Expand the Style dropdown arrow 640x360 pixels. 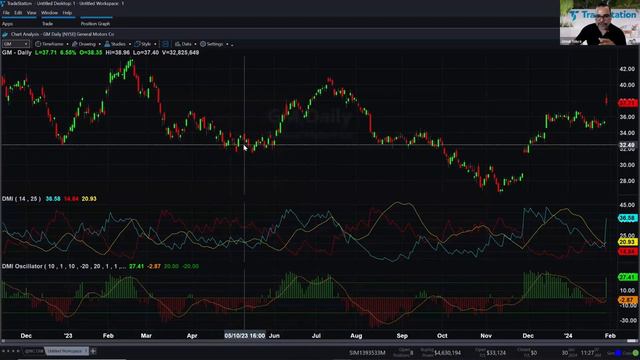pyautogui.click(x=155, y=44)
